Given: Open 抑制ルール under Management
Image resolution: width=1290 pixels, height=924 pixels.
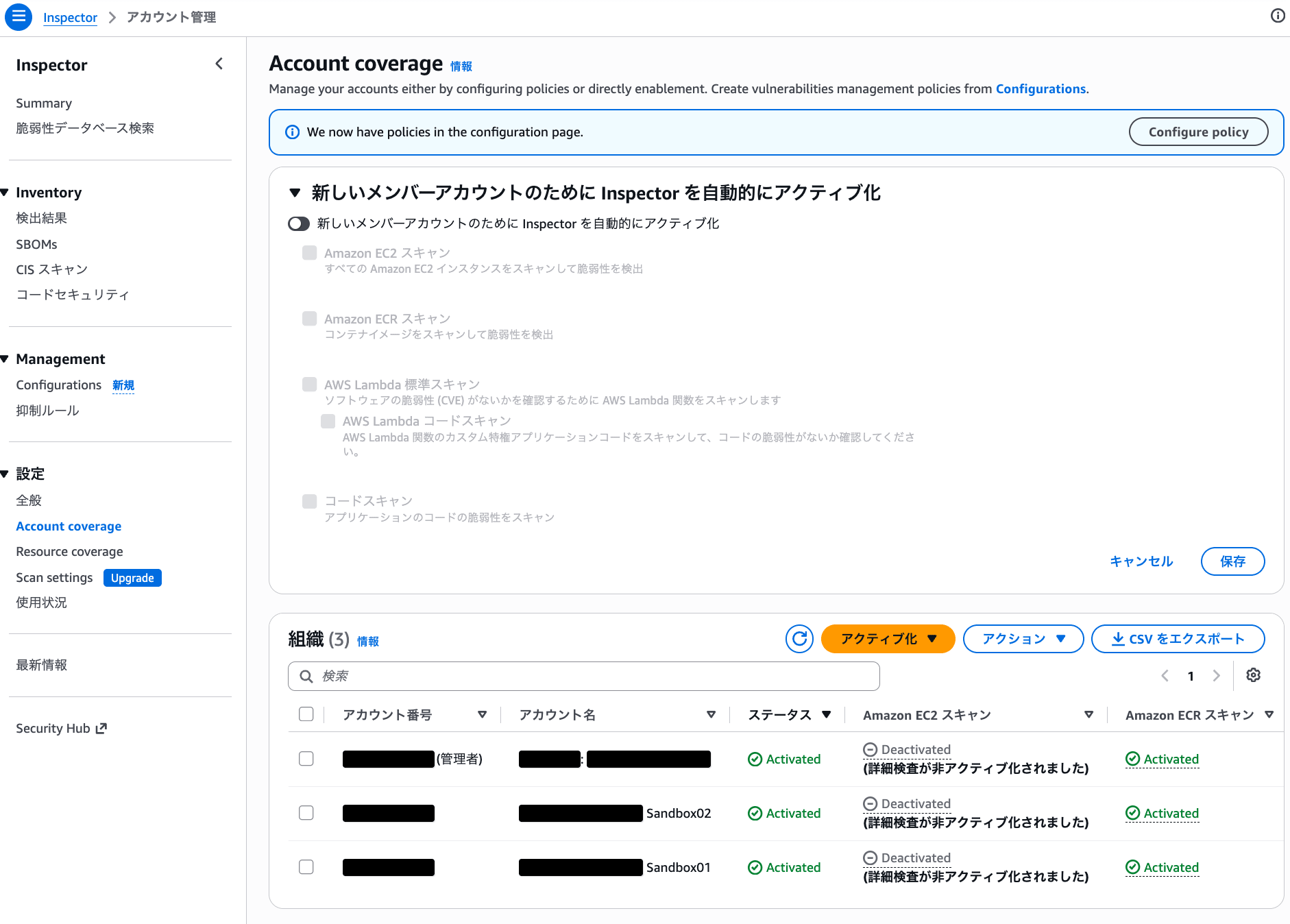Looking at the screenshot, I should 48,411.
